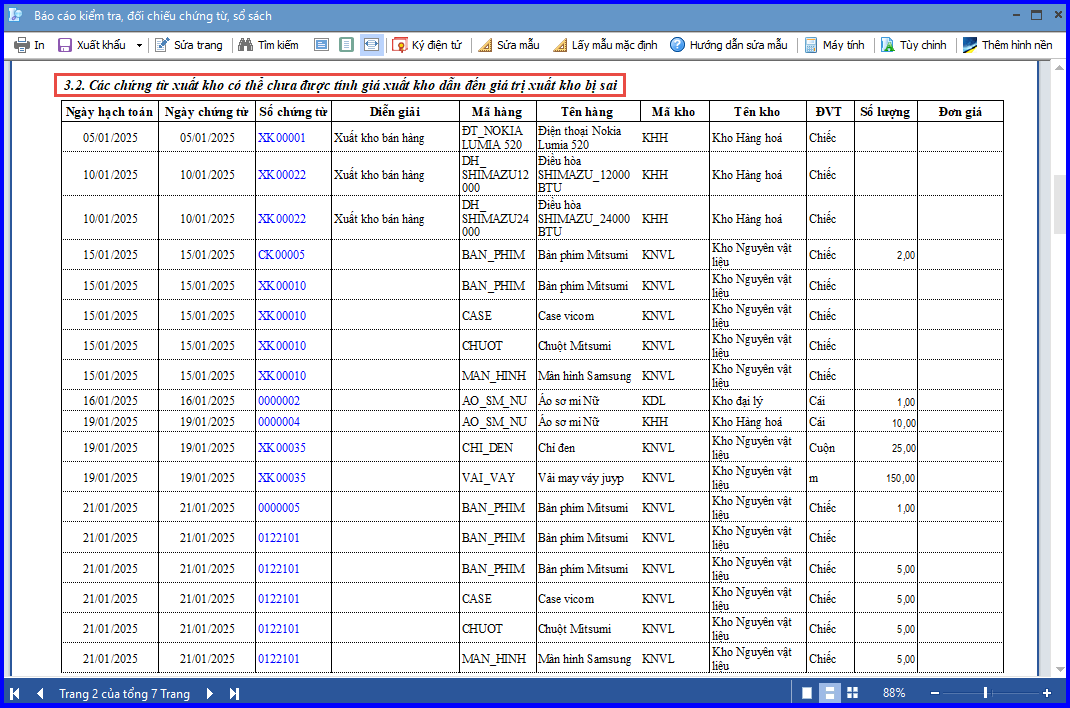Click the zoom slider handle
1070x708 pixels.
point(985,693)
